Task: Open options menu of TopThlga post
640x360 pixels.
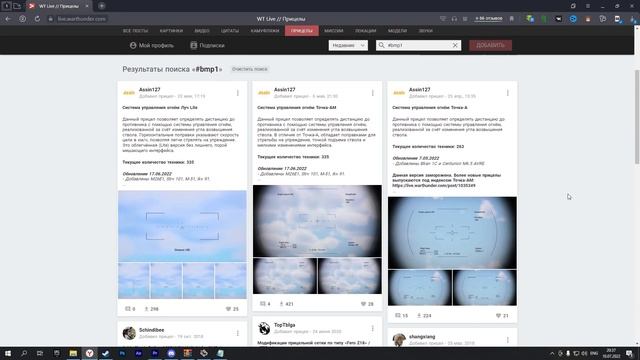Action: 373,329
